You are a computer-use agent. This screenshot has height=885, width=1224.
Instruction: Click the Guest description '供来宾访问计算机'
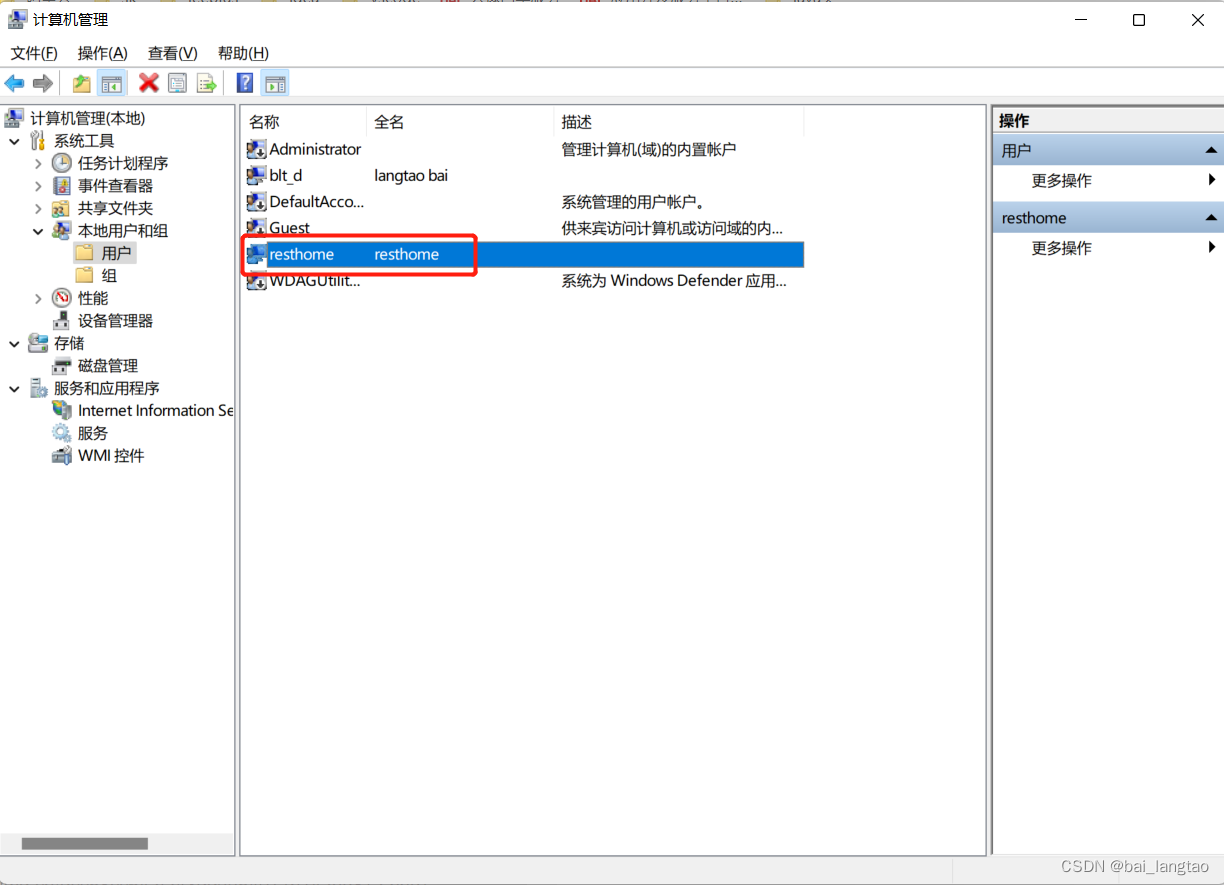pyautogui.click(x=672, y=228)
